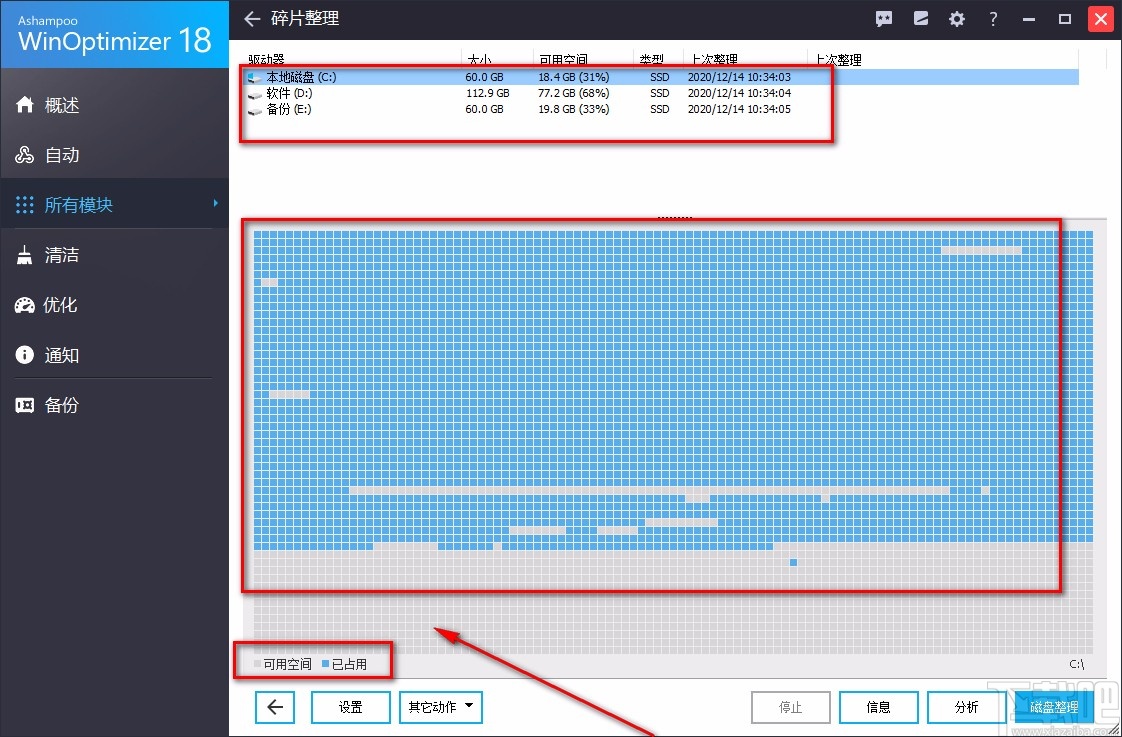Click the panel splitter handle above cluster map
This screenshot has height=737, width=1122.
coord(675,217)
